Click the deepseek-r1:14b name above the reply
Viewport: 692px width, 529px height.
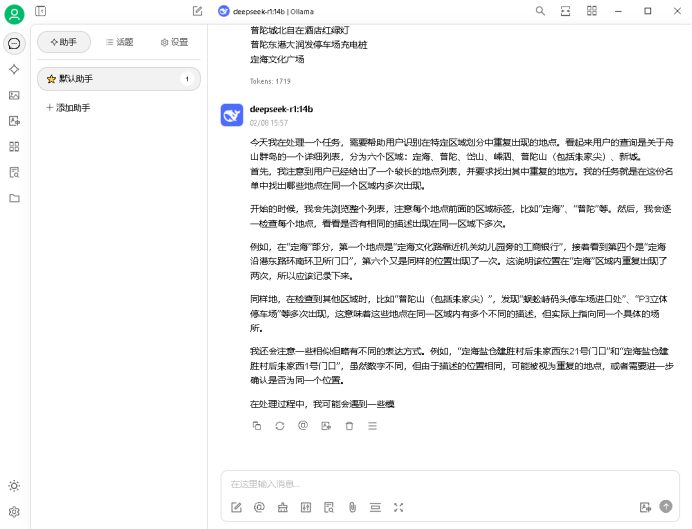pyautogui.click(x=281, y=109)
